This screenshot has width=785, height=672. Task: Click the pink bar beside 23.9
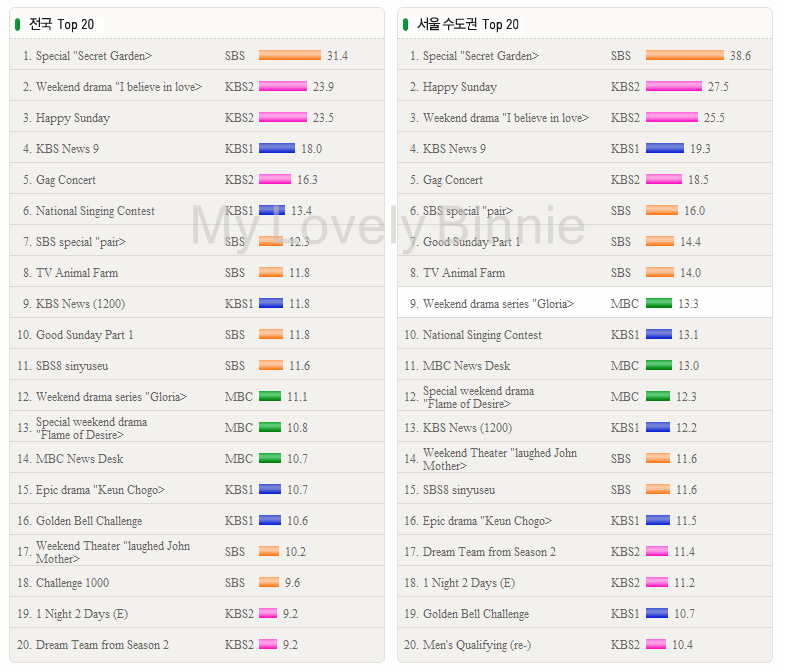tap(283, 86)
